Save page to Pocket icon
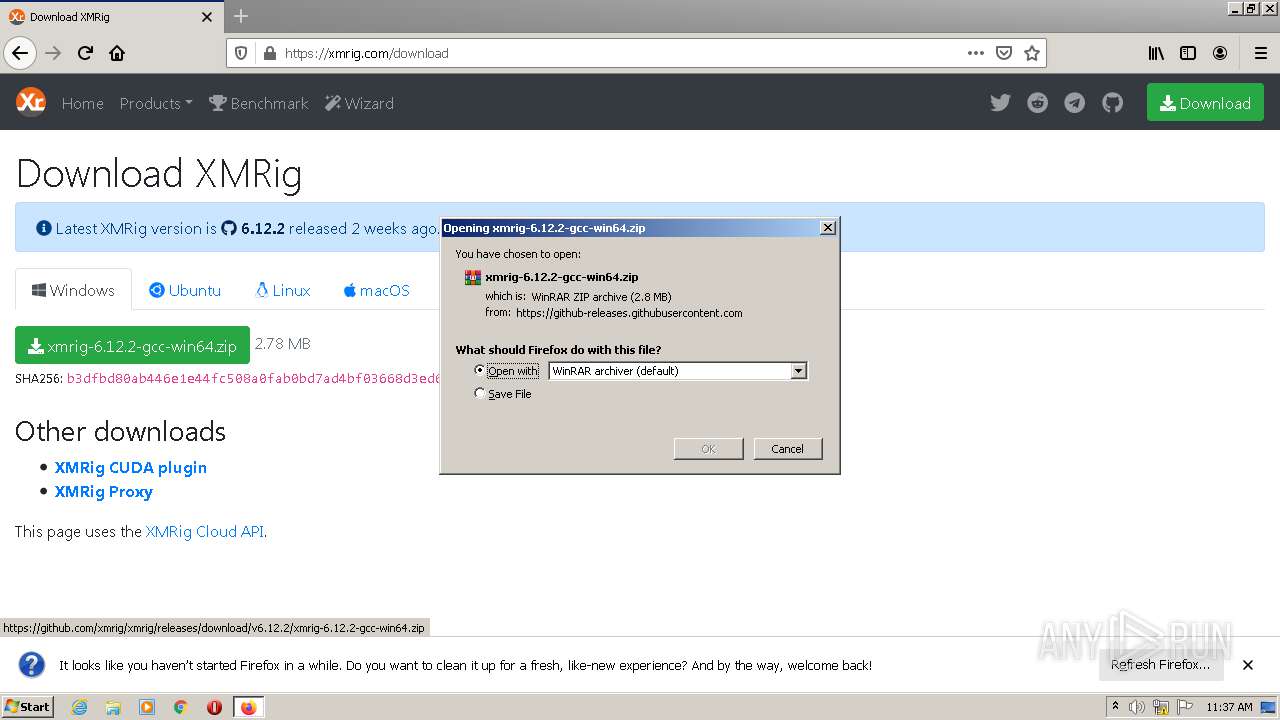Screen dimensions: 1280x720 (x=1004, y=53)
